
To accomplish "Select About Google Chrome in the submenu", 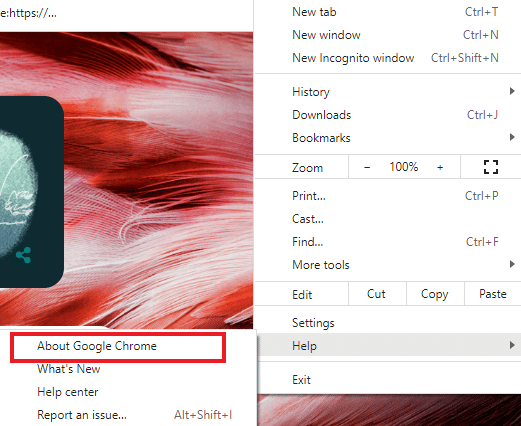I will pyautogui.click(x=118, y=346).
